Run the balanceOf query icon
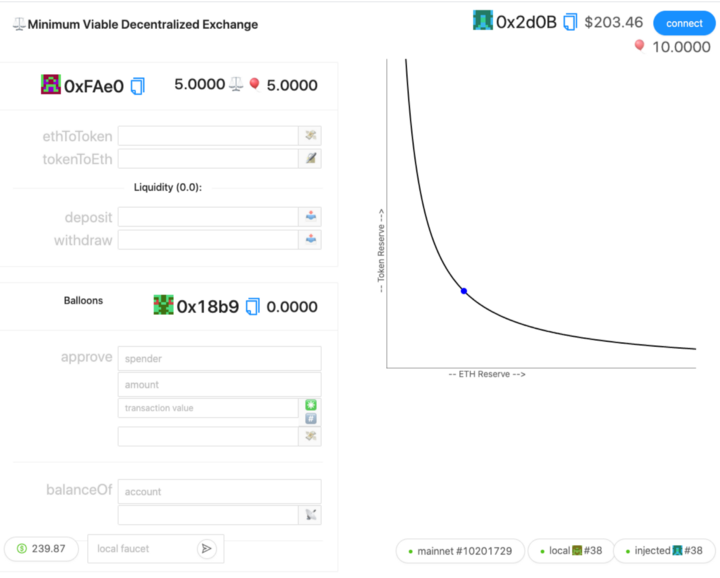Viewport: 720px width, 578px height. 311,515
